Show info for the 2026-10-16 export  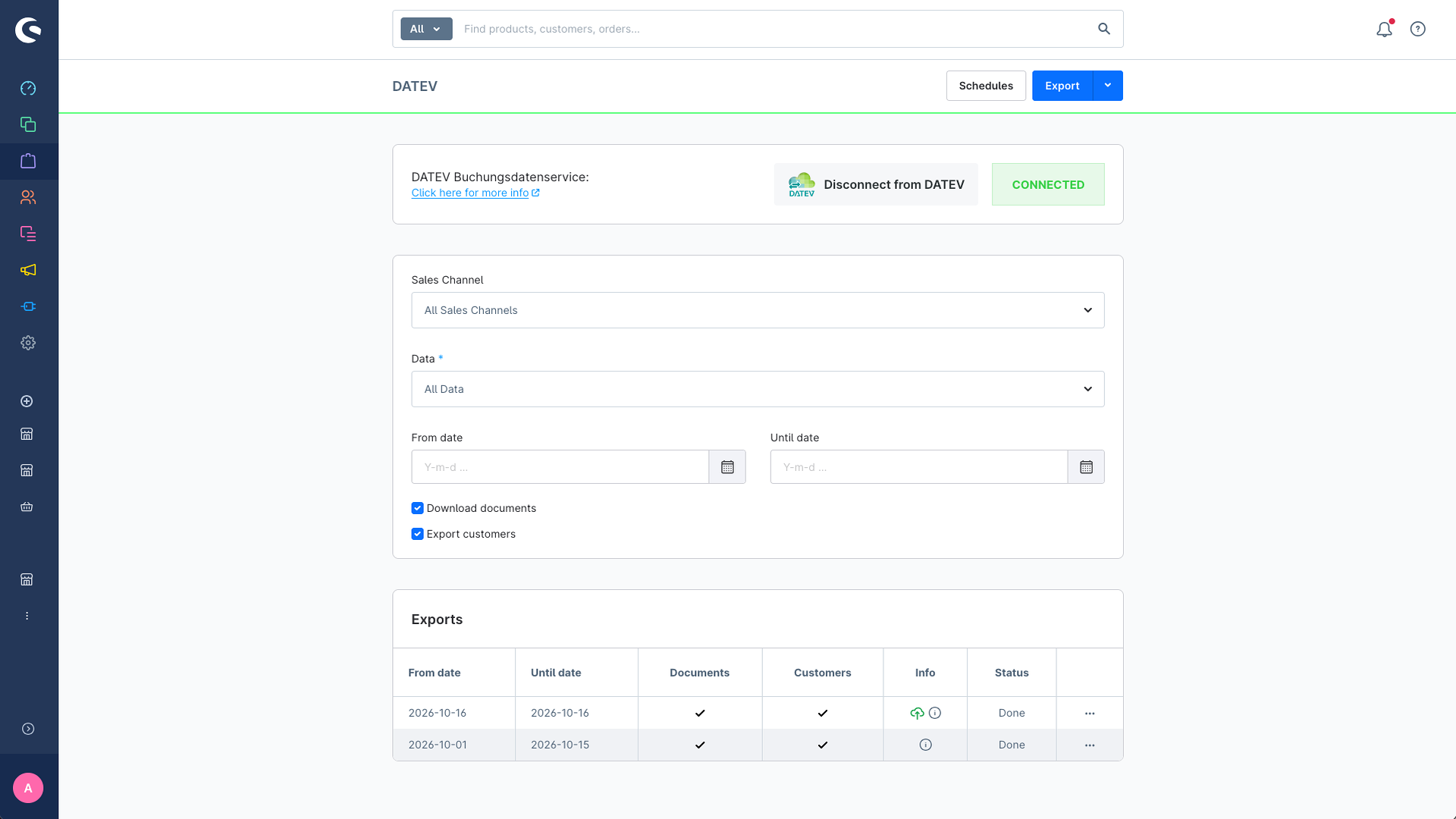(x=935, y=713)
